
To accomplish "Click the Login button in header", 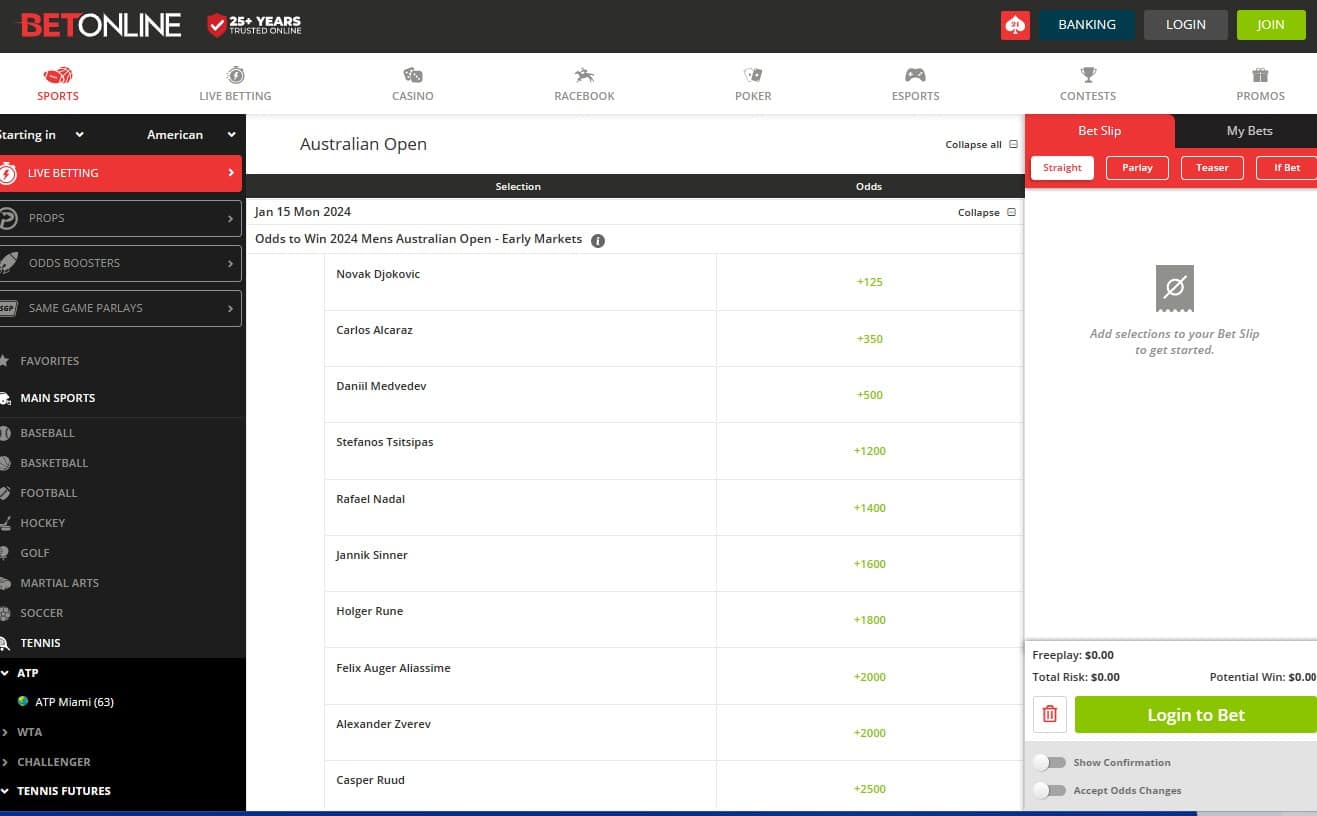I will [1185, 25].
